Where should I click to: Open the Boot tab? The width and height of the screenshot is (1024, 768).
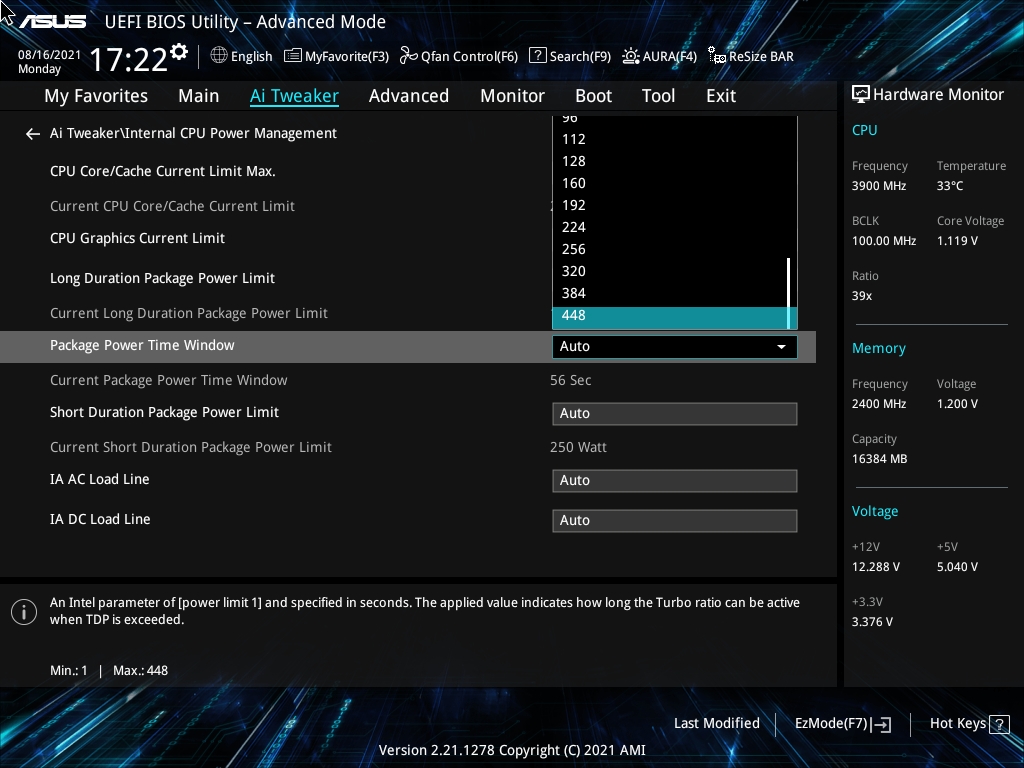[593, 96]
